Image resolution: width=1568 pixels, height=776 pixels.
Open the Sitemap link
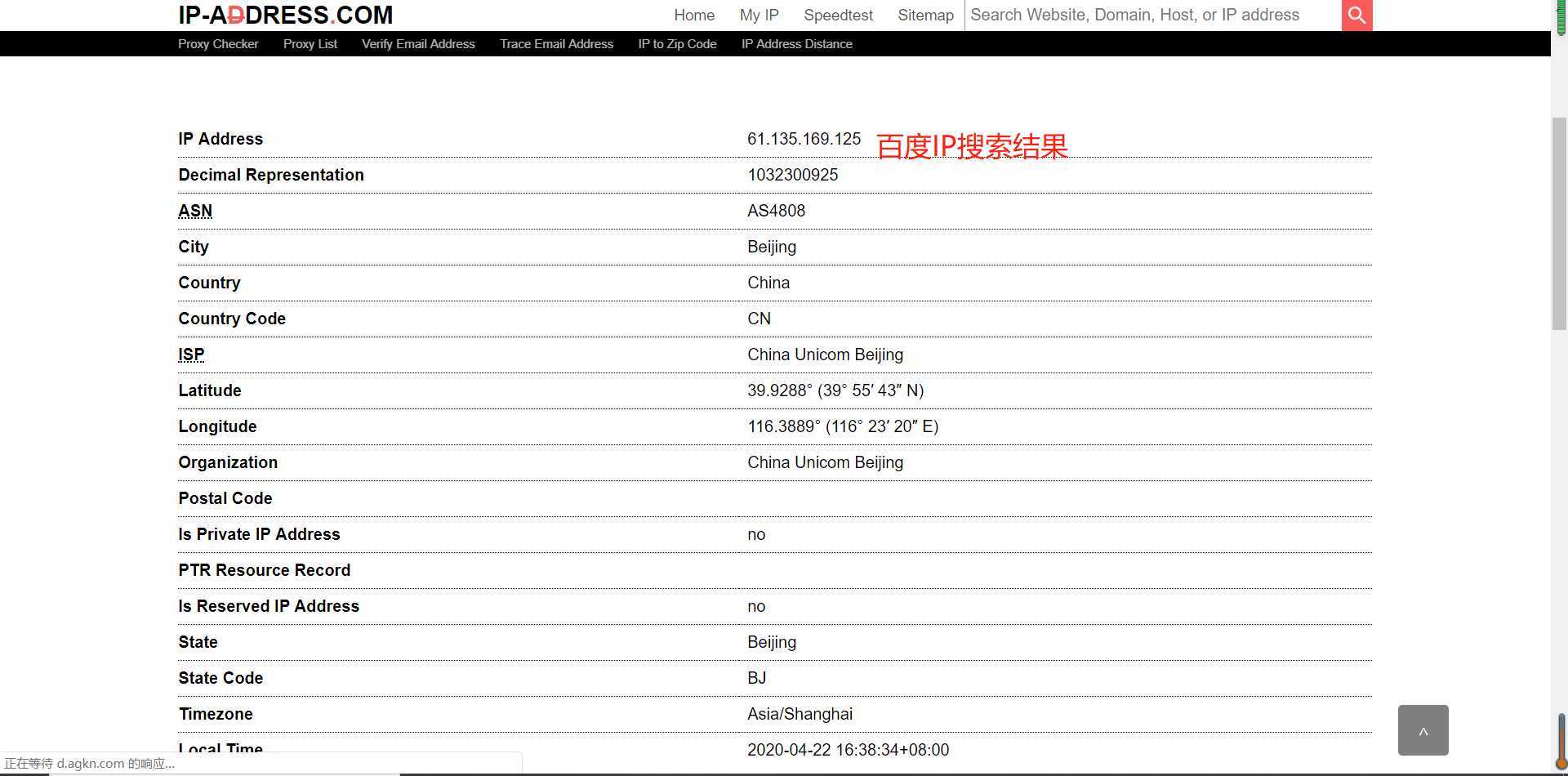coord(925,15)
